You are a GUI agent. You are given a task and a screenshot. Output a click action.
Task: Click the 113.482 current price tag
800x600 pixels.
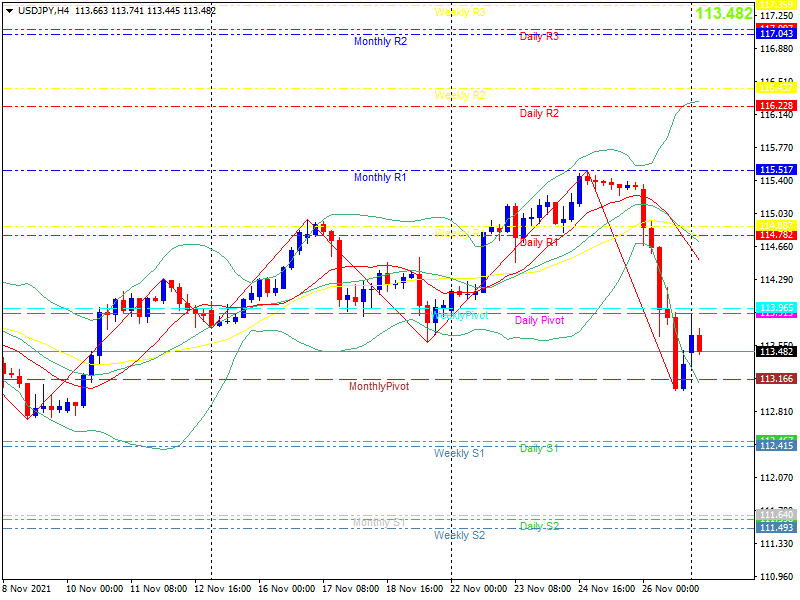(776, 352)
